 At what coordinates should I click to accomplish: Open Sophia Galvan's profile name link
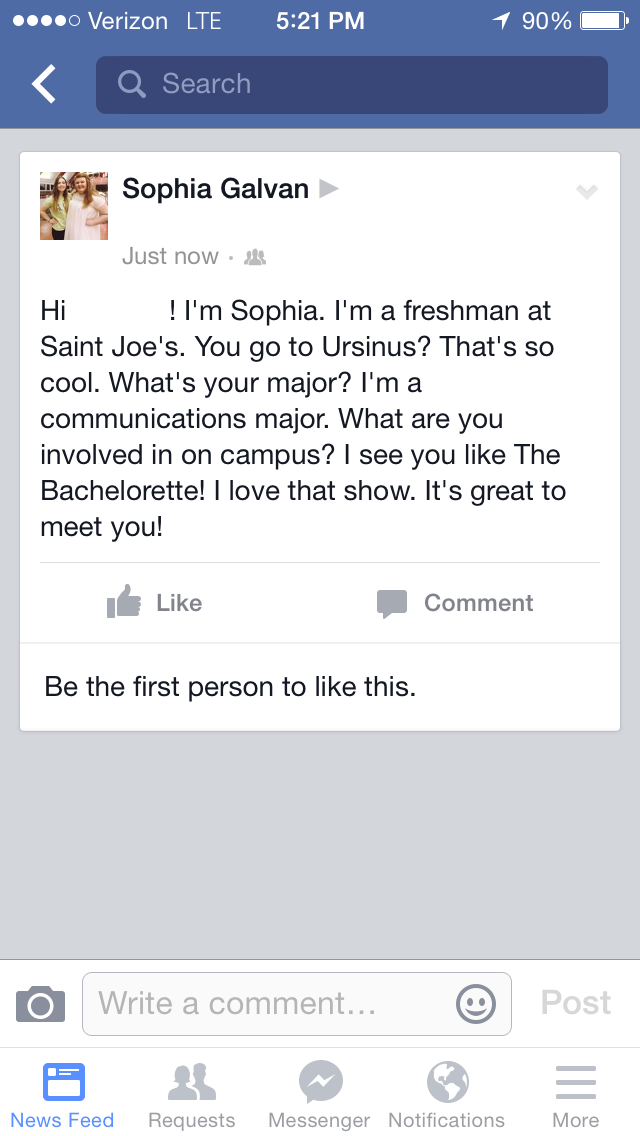coord(215,188)
